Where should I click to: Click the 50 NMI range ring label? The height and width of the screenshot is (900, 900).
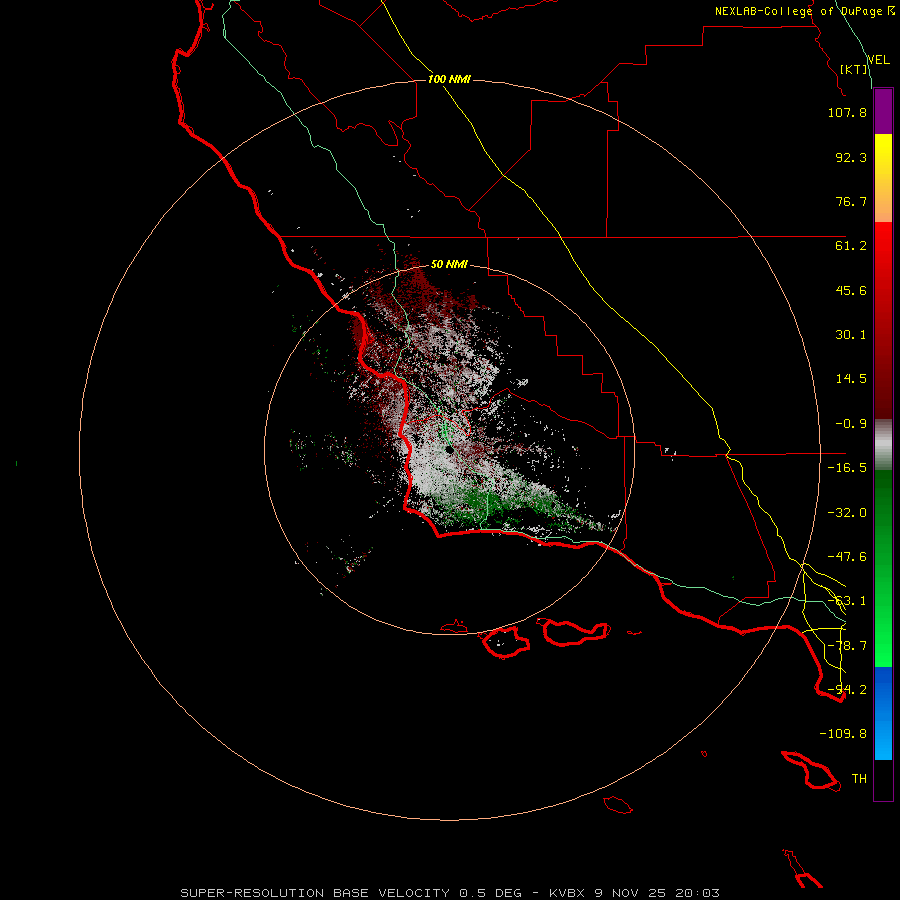point(449,264)
